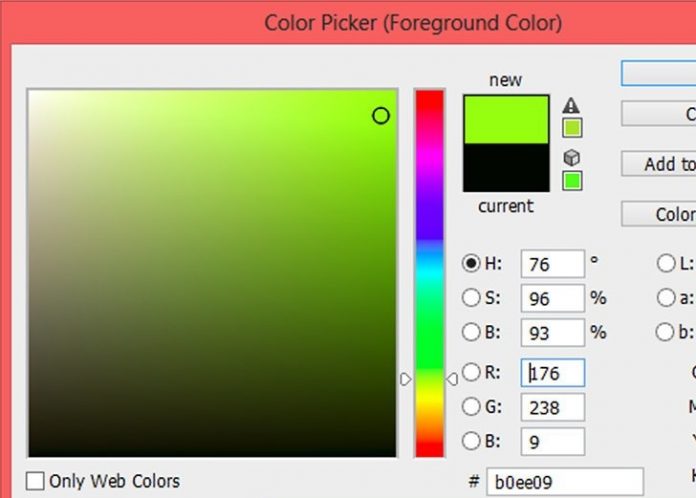
Task: Click the left hue slider arrow
Action: (406, 379)
